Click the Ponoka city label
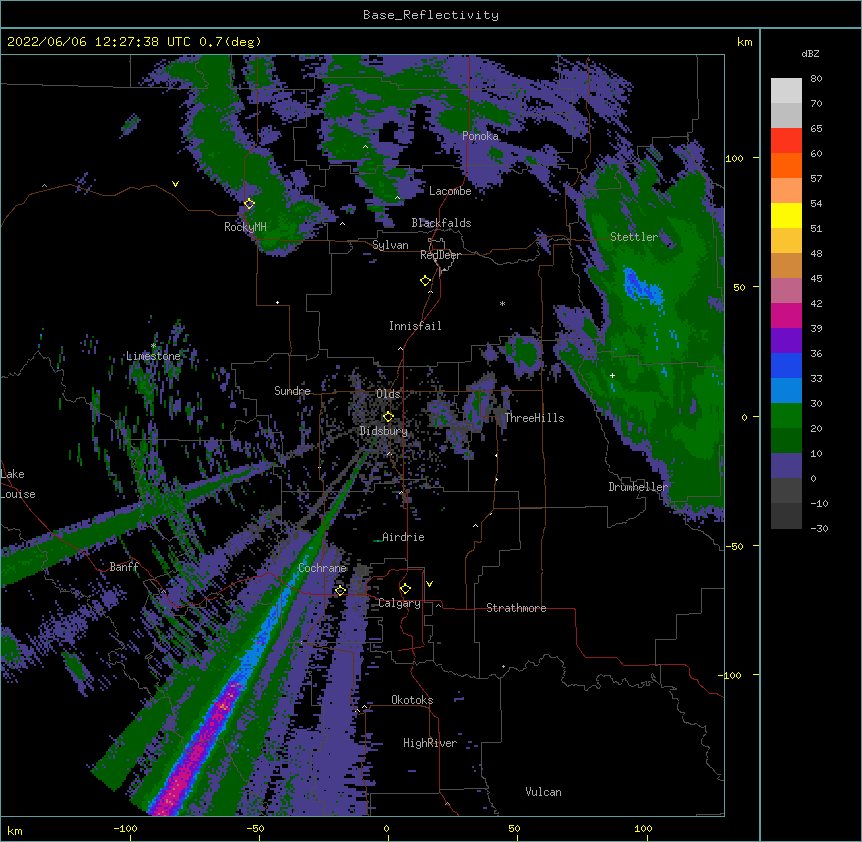This screenshot has height=842, width=862. point(480,136)
